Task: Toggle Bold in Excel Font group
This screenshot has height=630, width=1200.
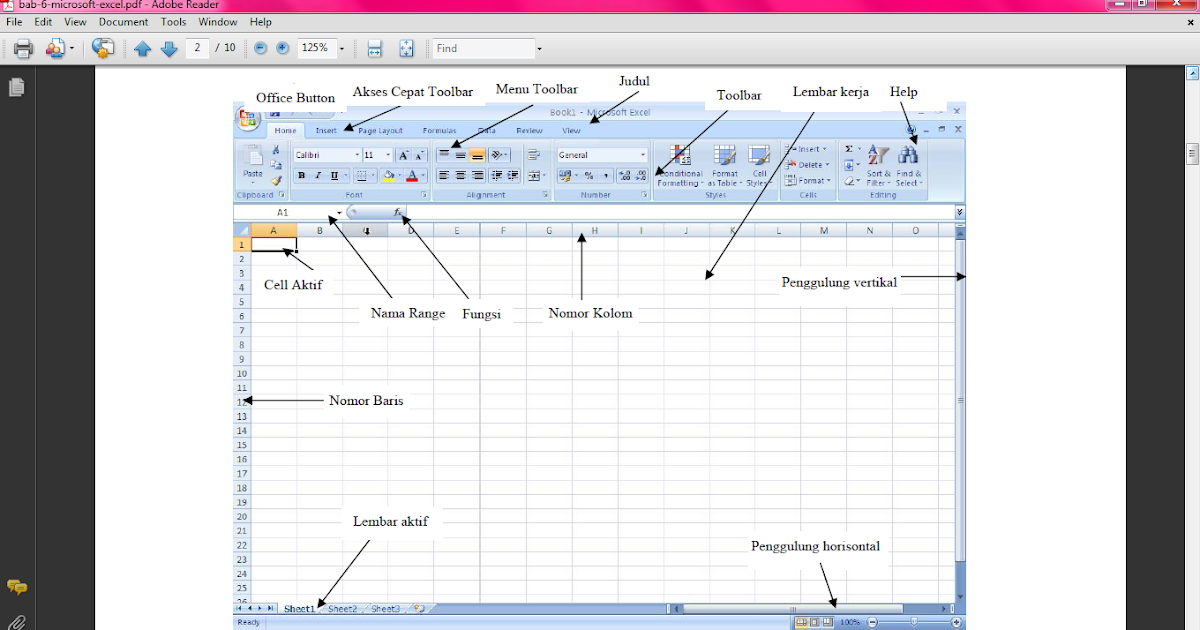Action: 301,176
